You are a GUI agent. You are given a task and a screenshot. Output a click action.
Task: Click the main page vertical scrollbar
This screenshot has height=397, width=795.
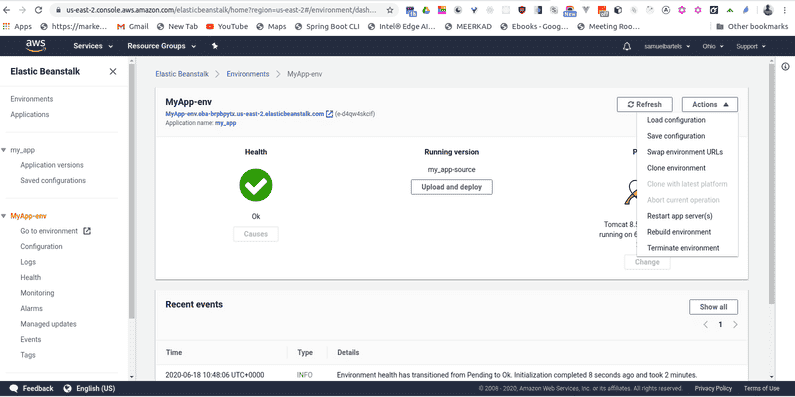[772, 184]
